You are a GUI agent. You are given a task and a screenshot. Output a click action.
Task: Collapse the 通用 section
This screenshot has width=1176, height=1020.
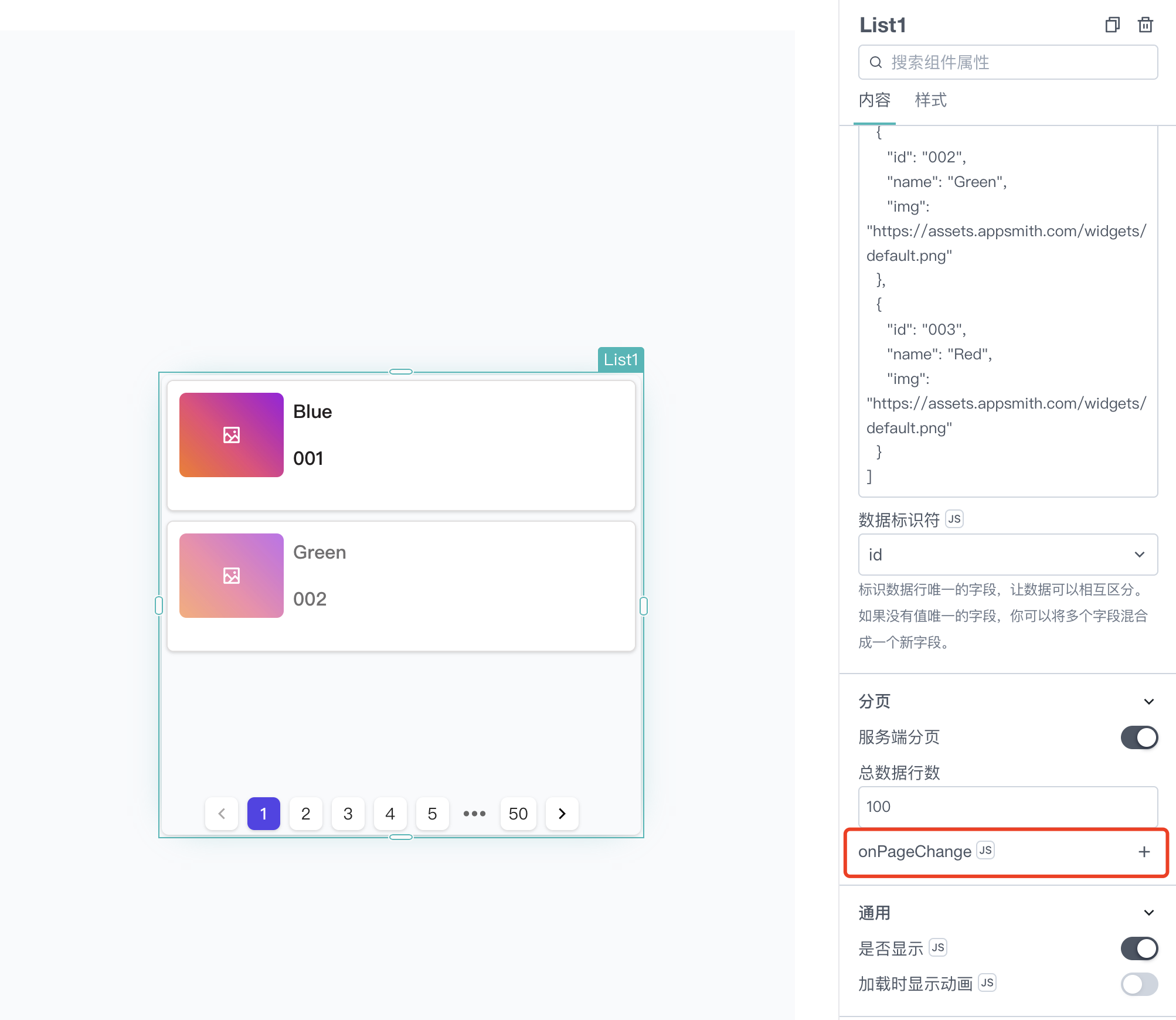click(x=1148, y=913)
